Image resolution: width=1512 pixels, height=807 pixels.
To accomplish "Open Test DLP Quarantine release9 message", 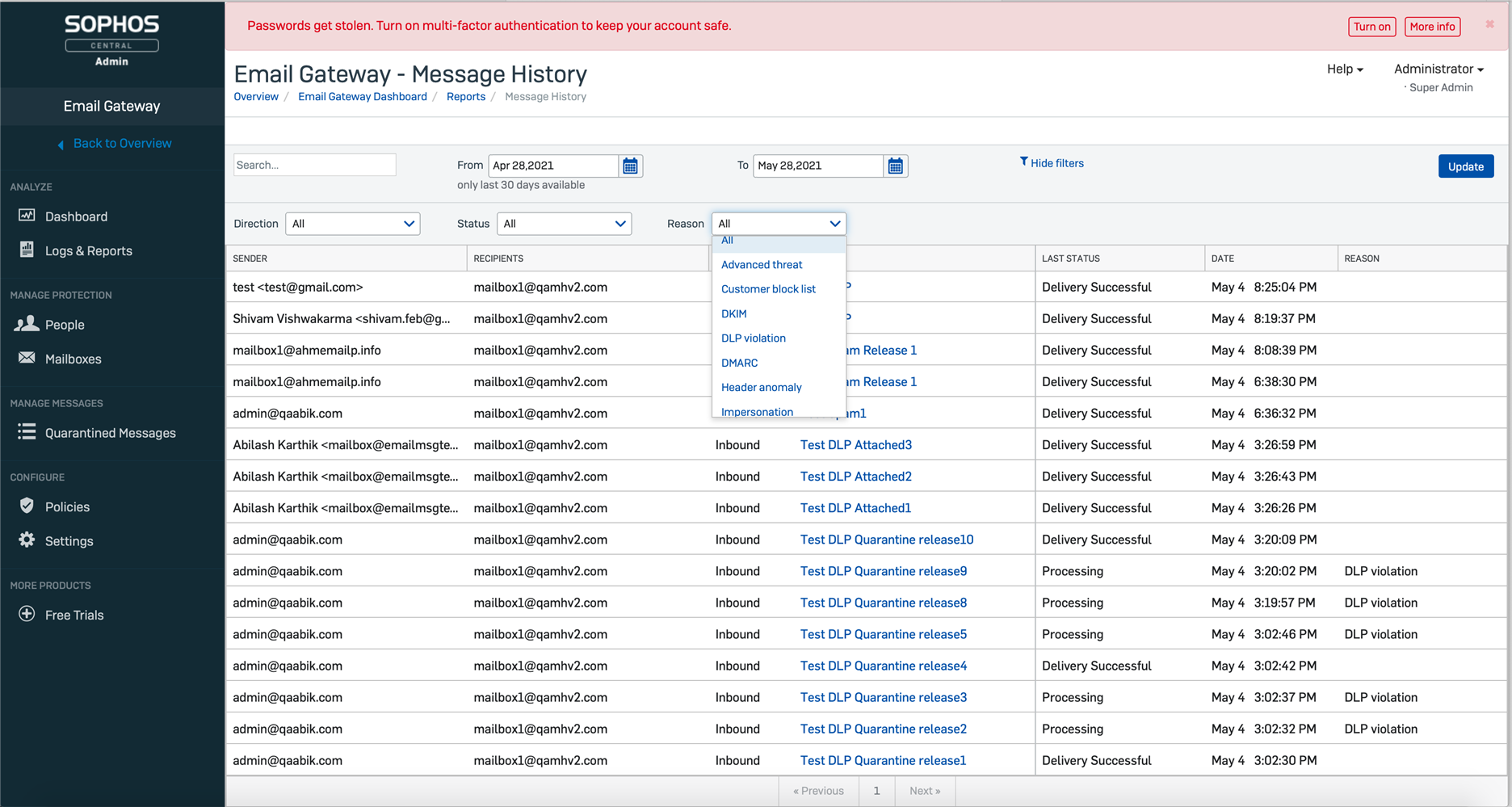I will point(884,571).
